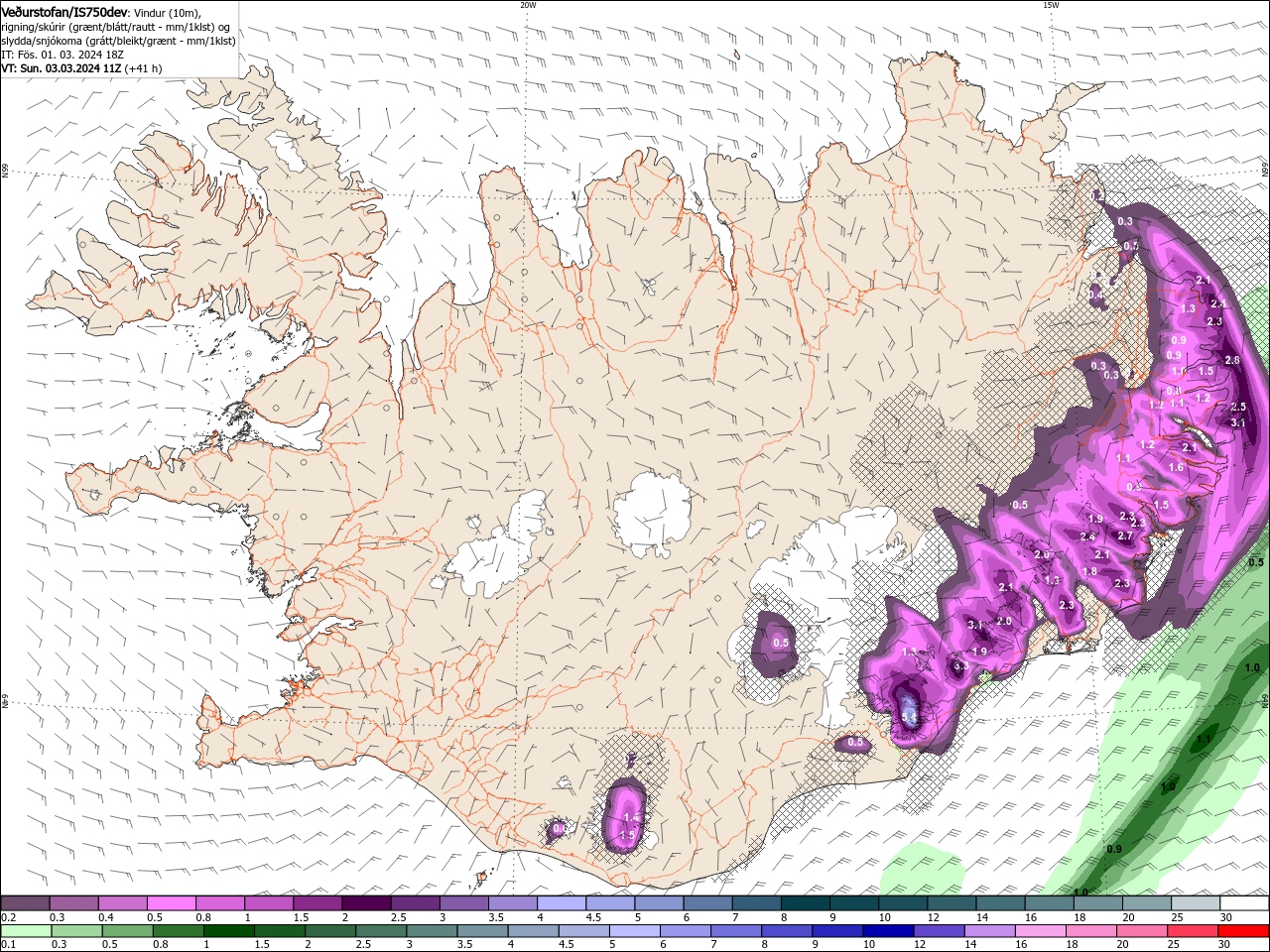Click the slydda/snjókoma legend description line
This screenshot has width=1270, height=952.
tap(119, 41)
